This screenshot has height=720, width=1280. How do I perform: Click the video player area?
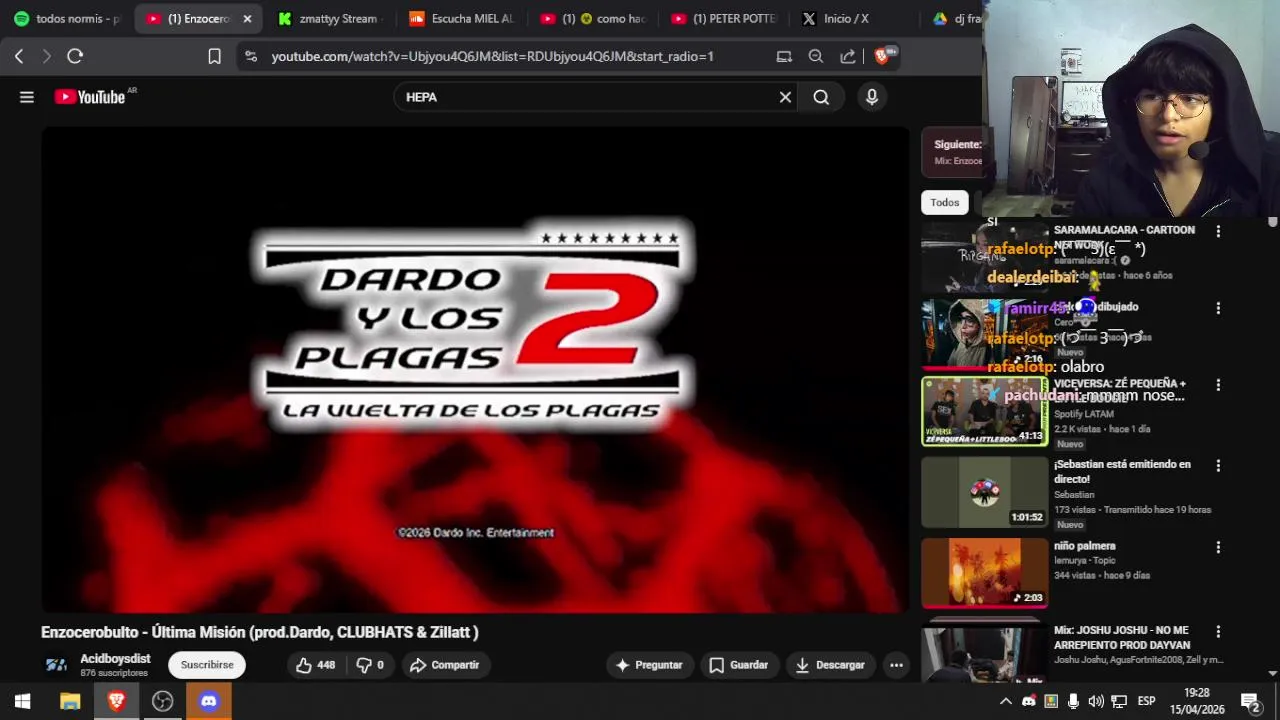coord(475,370)
